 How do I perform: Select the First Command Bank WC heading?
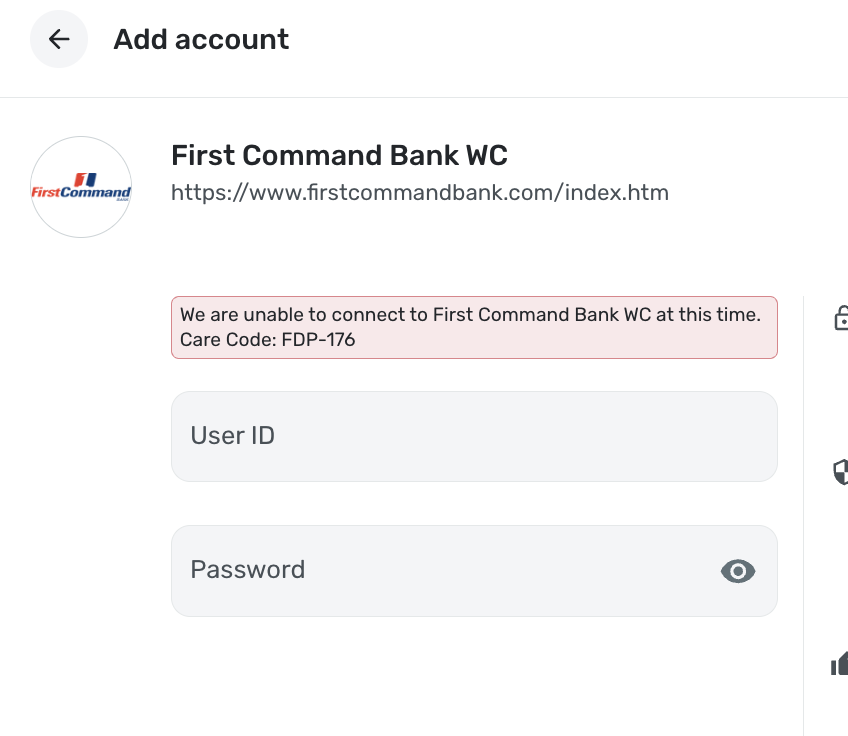coord(339,156)
